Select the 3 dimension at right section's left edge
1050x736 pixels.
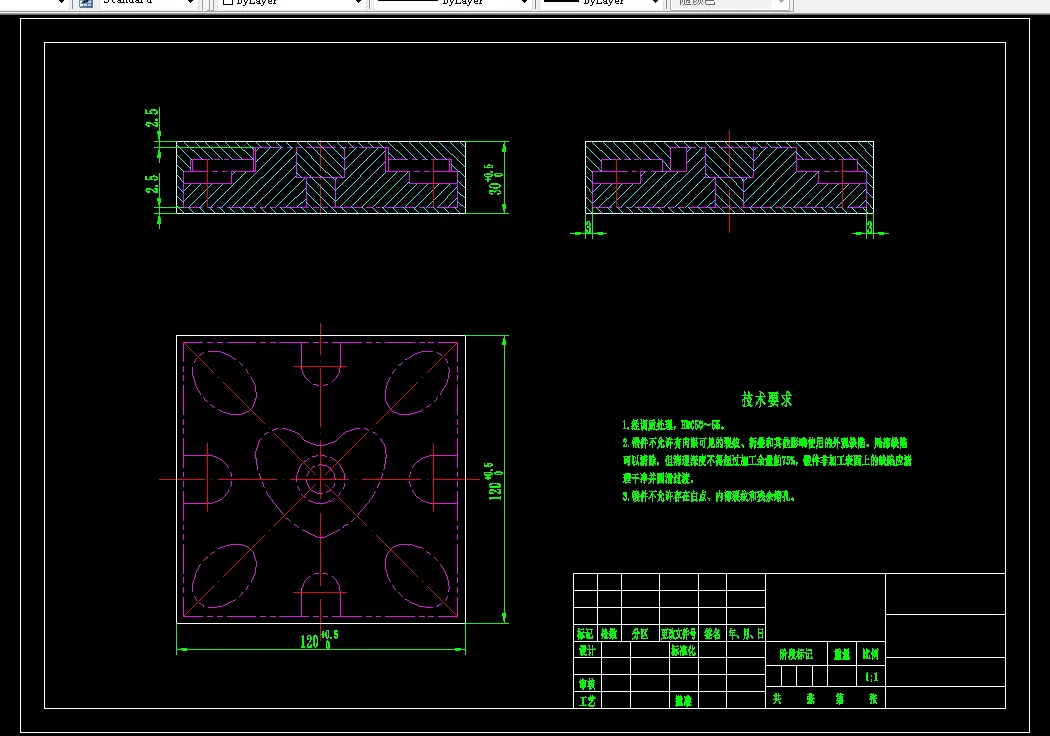click(x=589, y=227)
